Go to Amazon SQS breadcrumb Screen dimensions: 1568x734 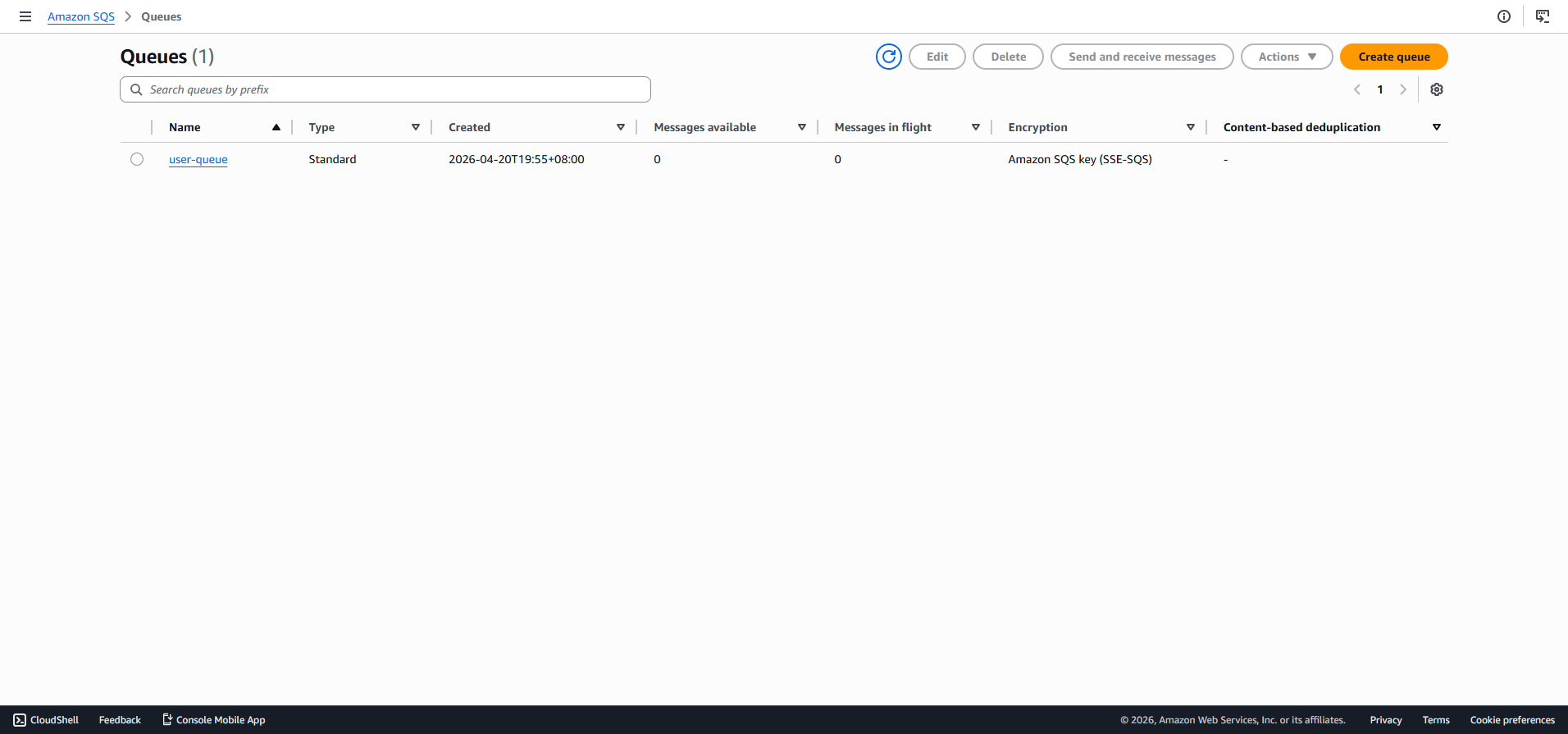[81, 16]
